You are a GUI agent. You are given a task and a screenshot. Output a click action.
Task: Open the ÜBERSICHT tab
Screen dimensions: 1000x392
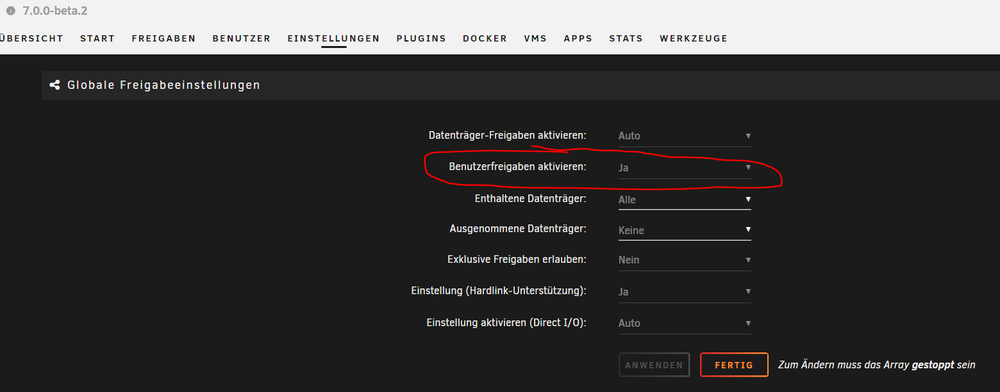[x=31, y=38]
